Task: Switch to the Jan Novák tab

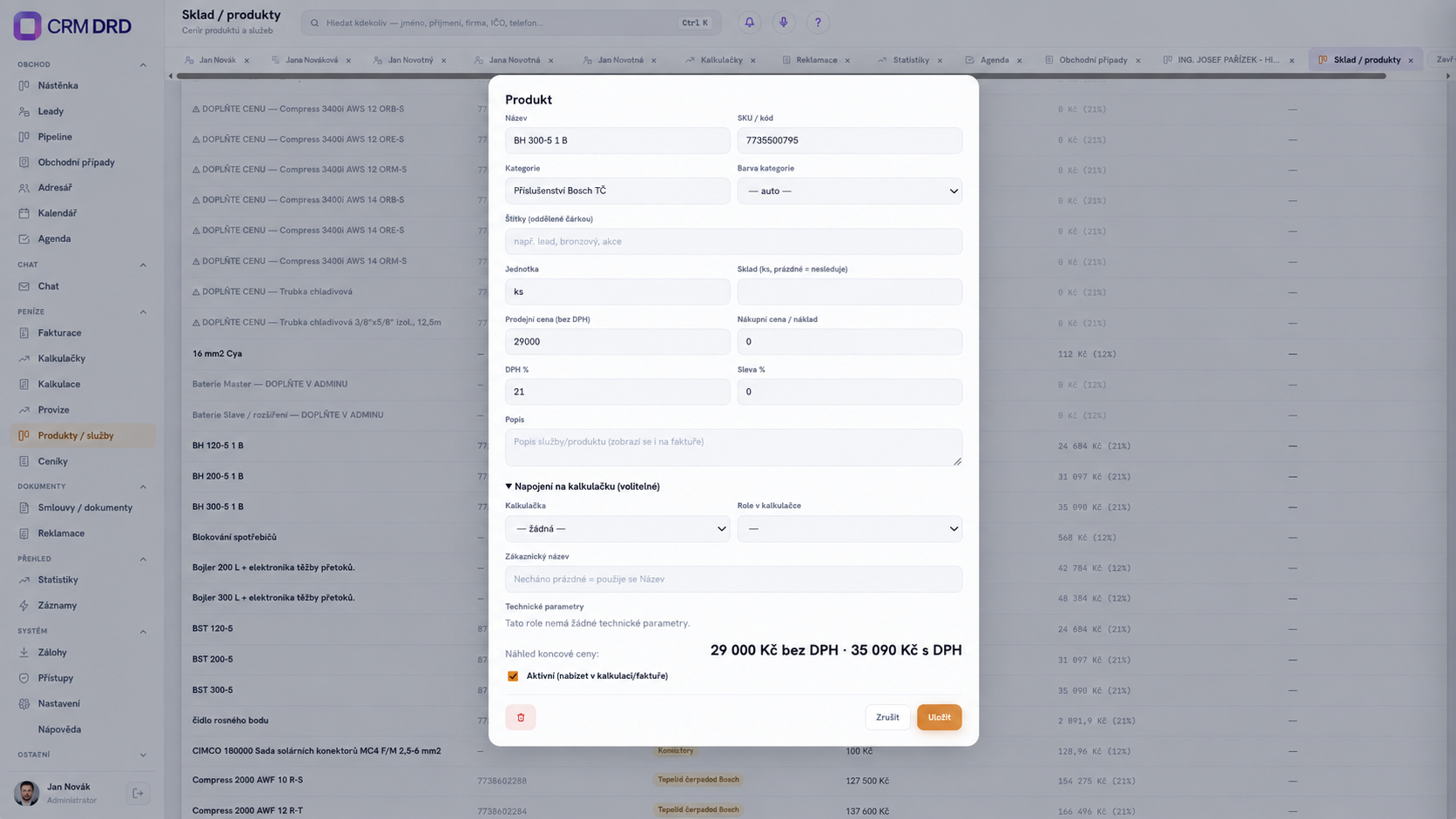Action: pyautogui.click(x=217, y=60)
